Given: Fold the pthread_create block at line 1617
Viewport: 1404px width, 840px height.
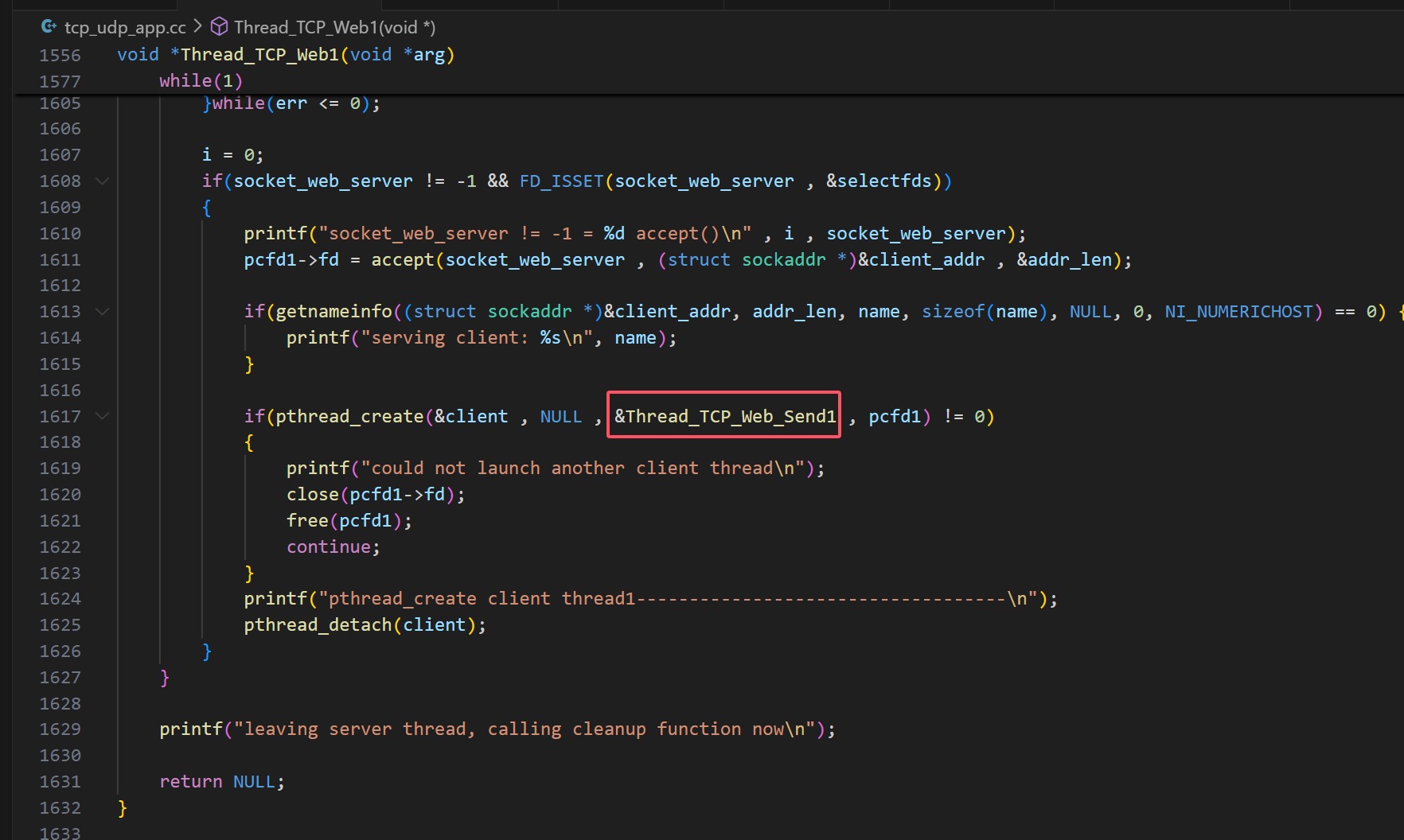Looking at the screenshot, I should 102,416.
